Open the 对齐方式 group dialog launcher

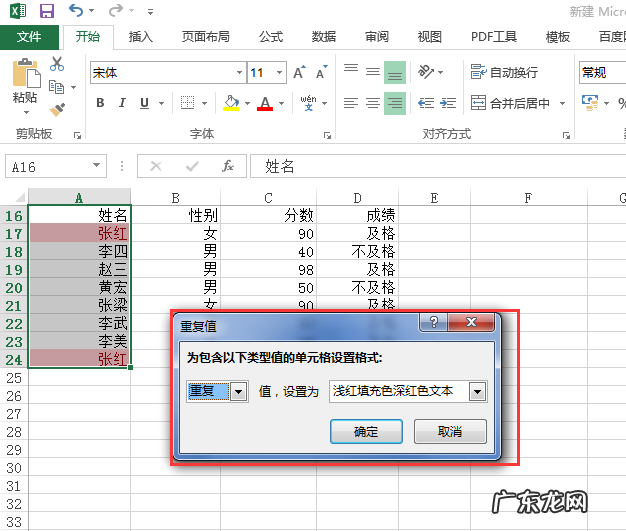click(566, 136)
